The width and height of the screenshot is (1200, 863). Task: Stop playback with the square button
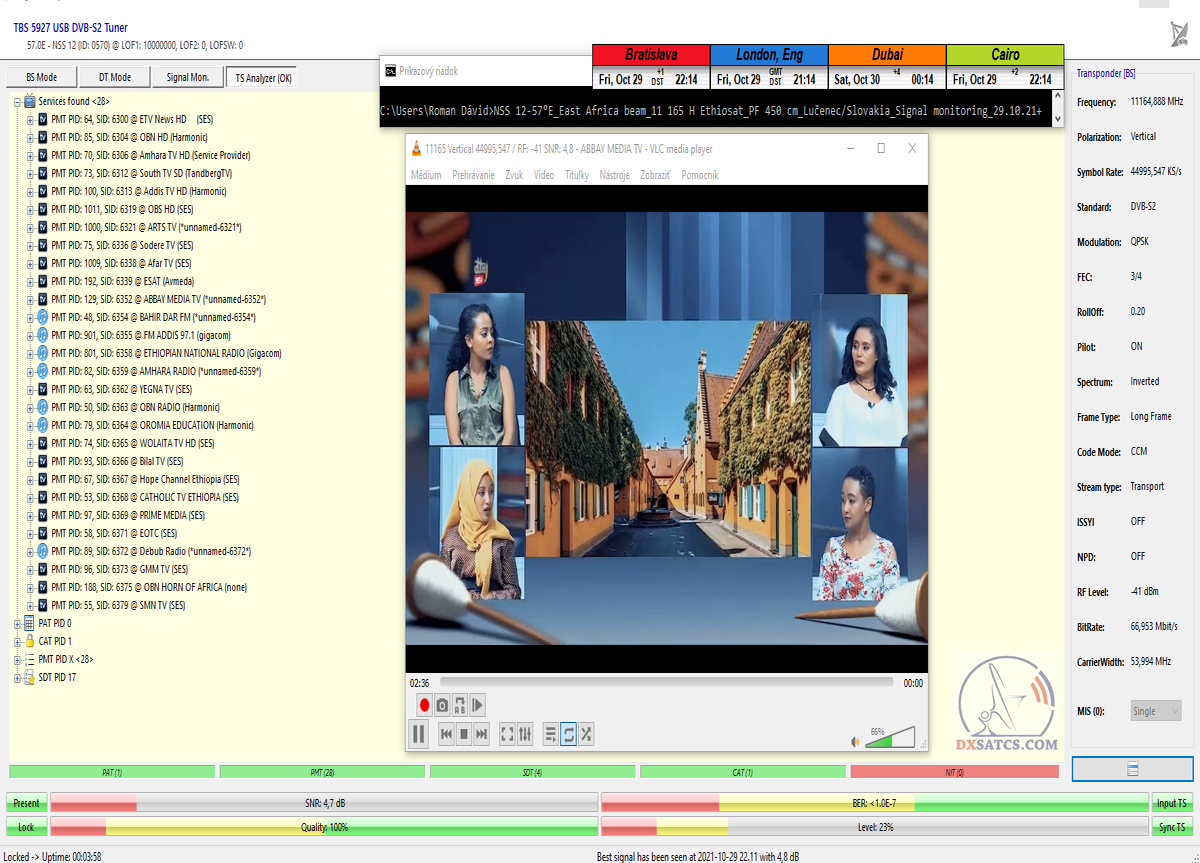pyautogui.click(x=464, y=734)
